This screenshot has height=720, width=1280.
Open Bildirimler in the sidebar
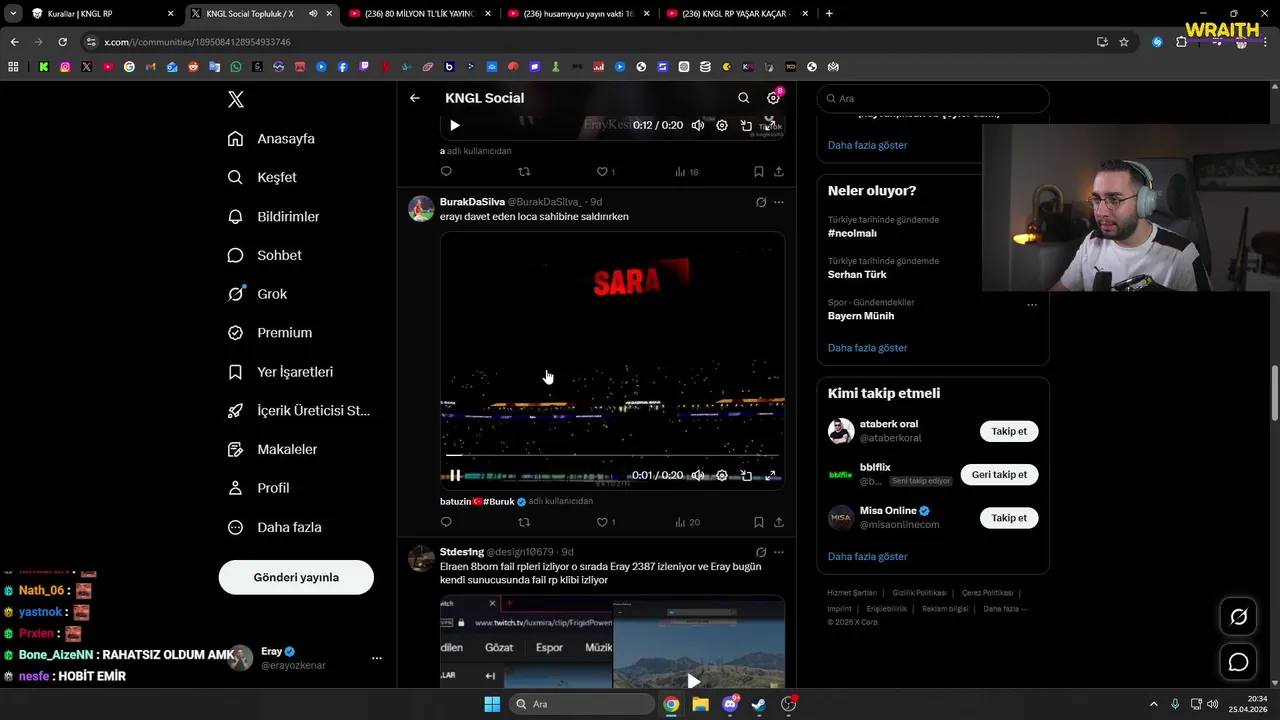[x=273, y=216]
